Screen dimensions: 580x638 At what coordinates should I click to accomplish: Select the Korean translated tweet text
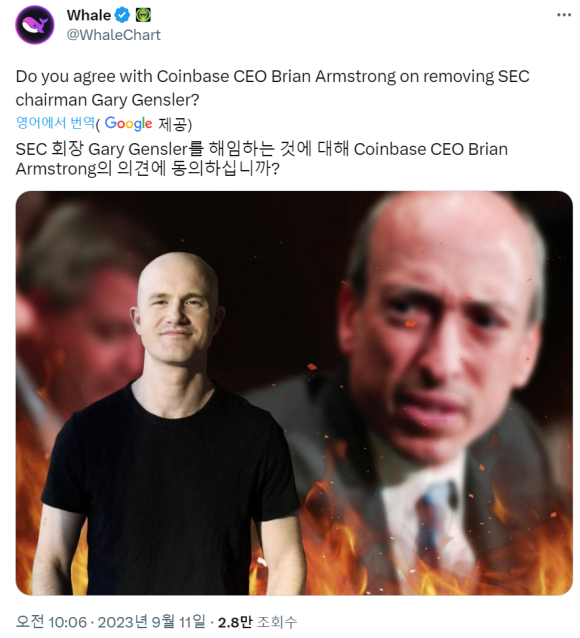tap(262, 159)
